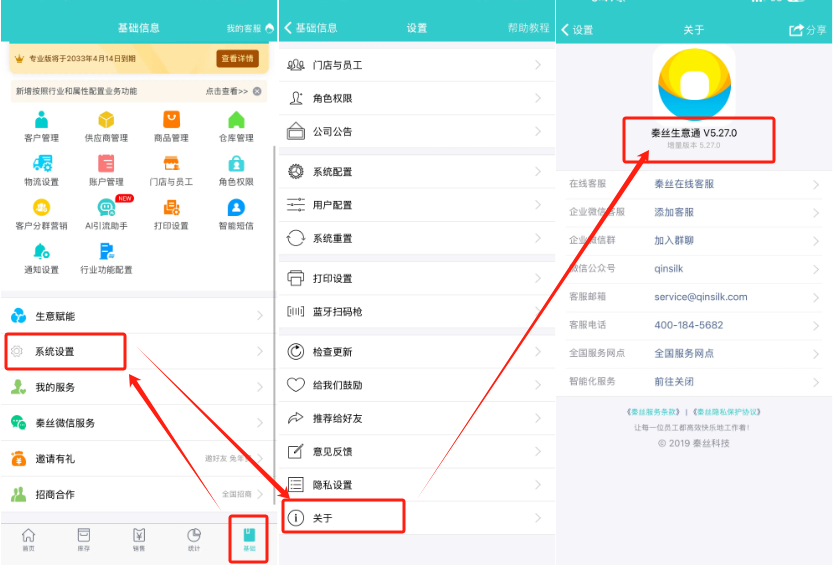The height and width of the screenshot is (565, 836).
Task: Tap the 推荐给好友 share arrow icon
Action: (296, 418)
